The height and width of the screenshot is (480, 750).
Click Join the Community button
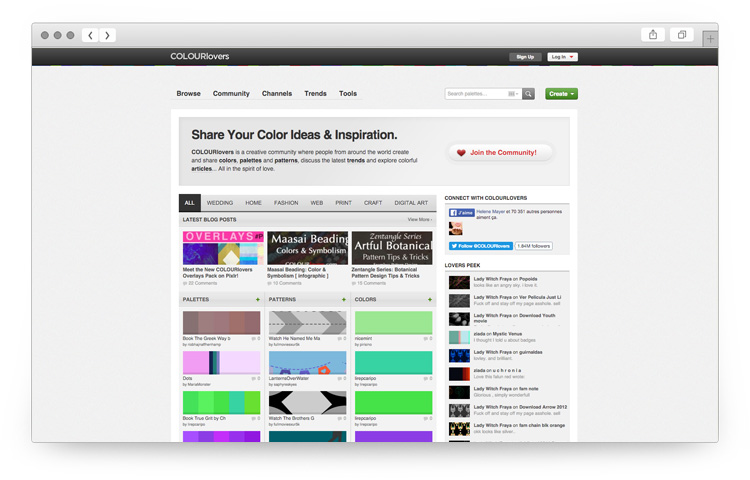coord(500,153)
